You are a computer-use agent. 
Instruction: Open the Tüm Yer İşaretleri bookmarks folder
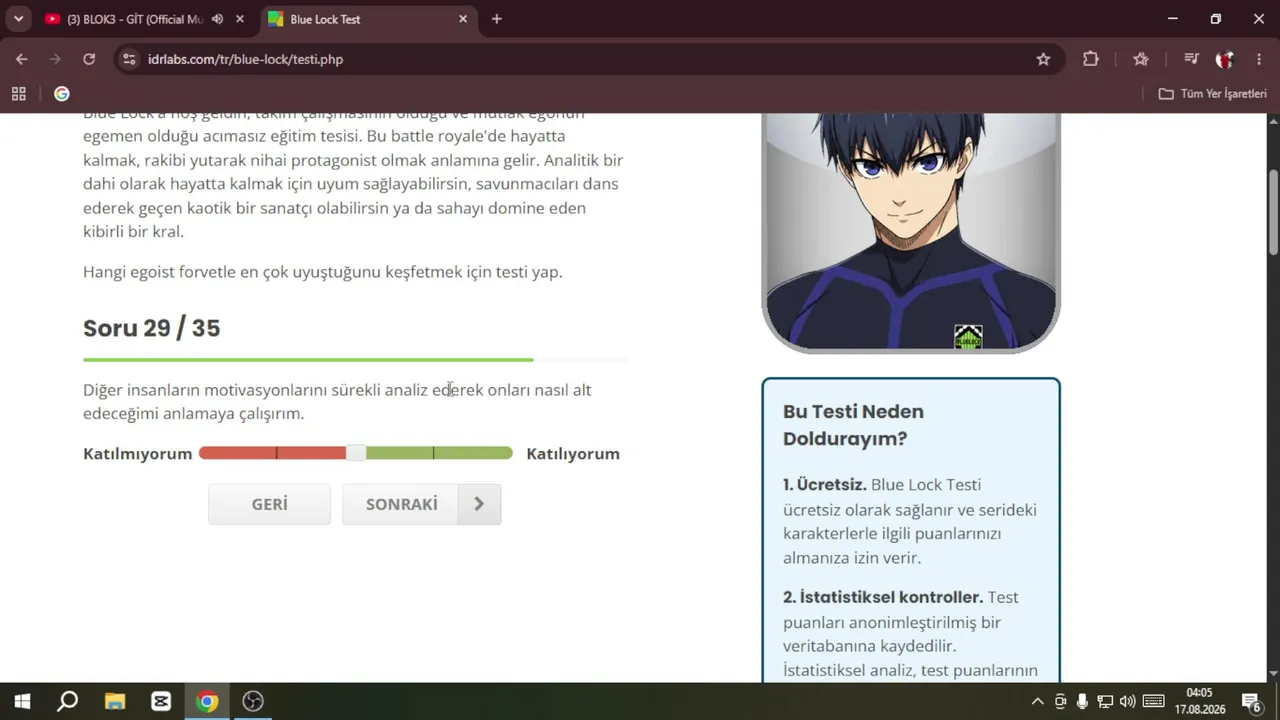point(1212,94)
